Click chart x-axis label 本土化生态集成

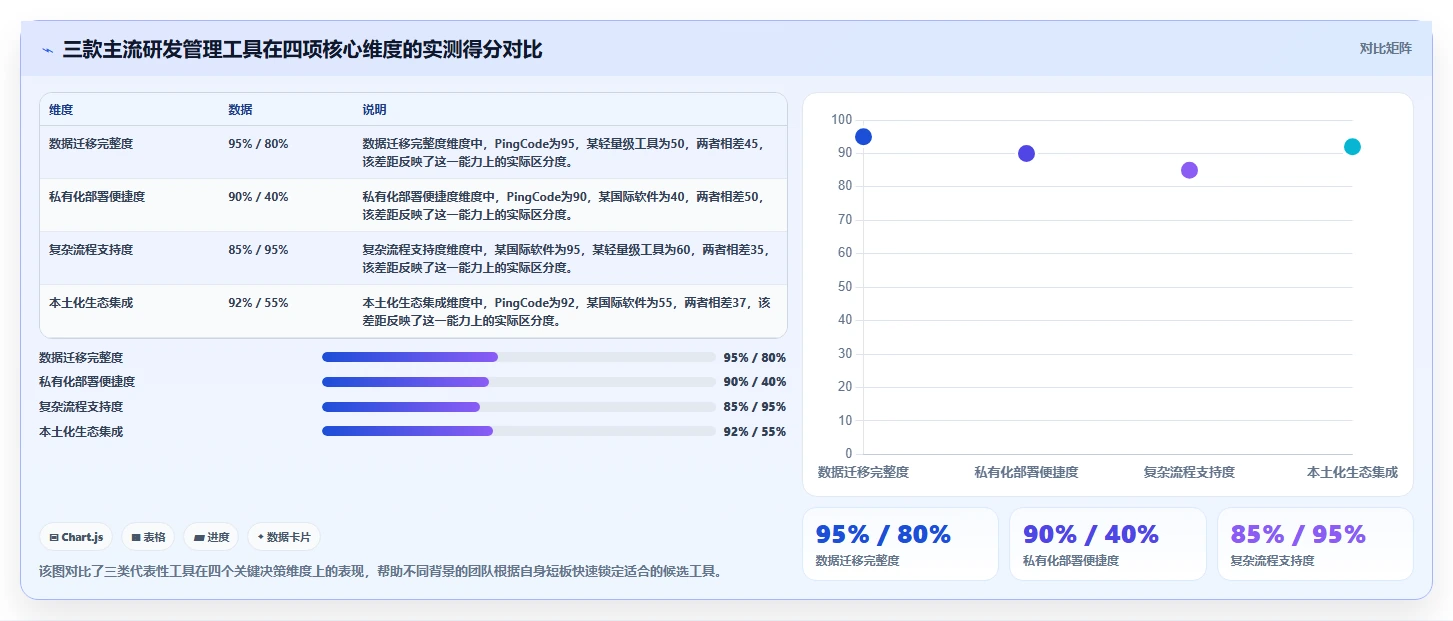point(1352,472)
